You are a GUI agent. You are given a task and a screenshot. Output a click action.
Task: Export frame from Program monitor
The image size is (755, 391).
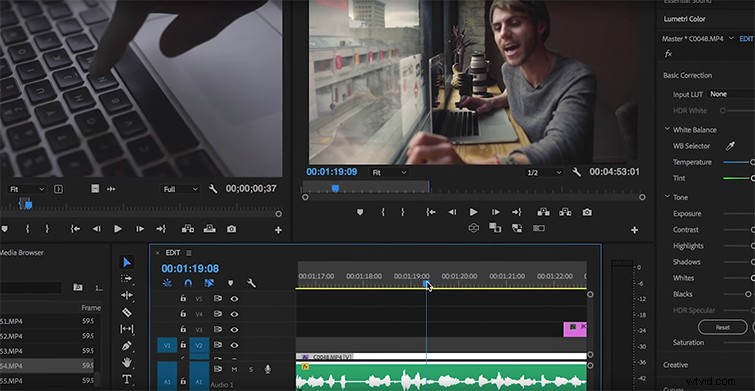(x=587, y=212)
